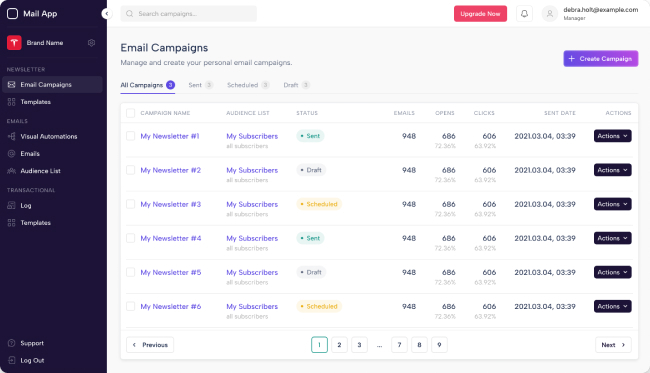
Task: Click the Draft status badge for Newsletter #5
Action: pyautogui.click(x=311, y=272)
